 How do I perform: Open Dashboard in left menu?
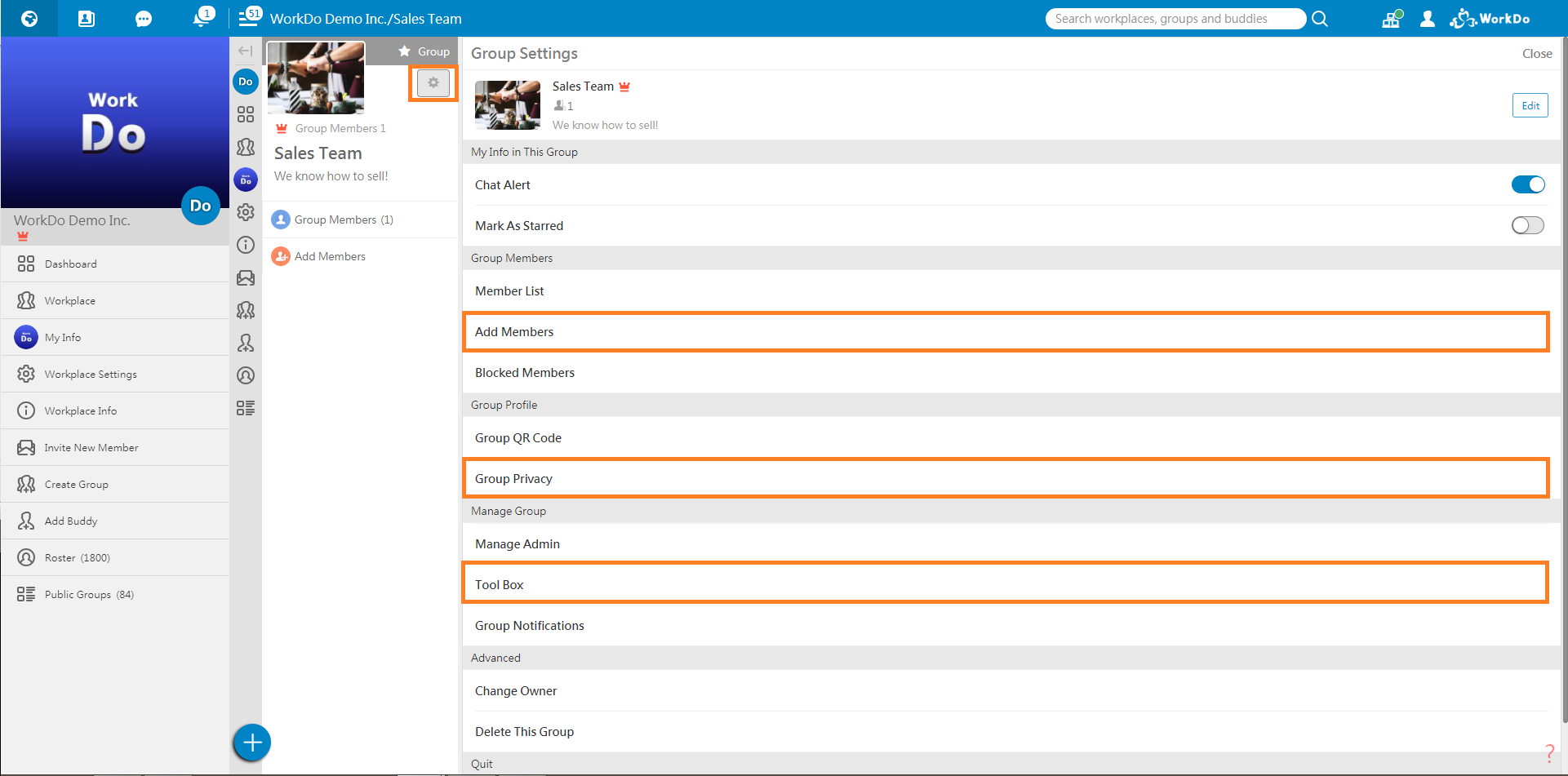[115, 264]
